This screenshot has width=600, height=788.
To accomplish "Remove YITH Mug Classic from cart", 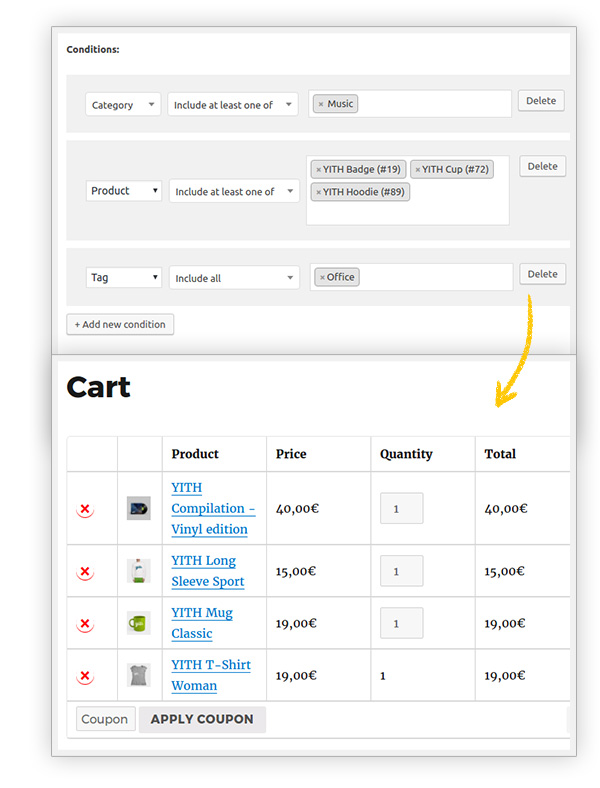I will point(85,624).
